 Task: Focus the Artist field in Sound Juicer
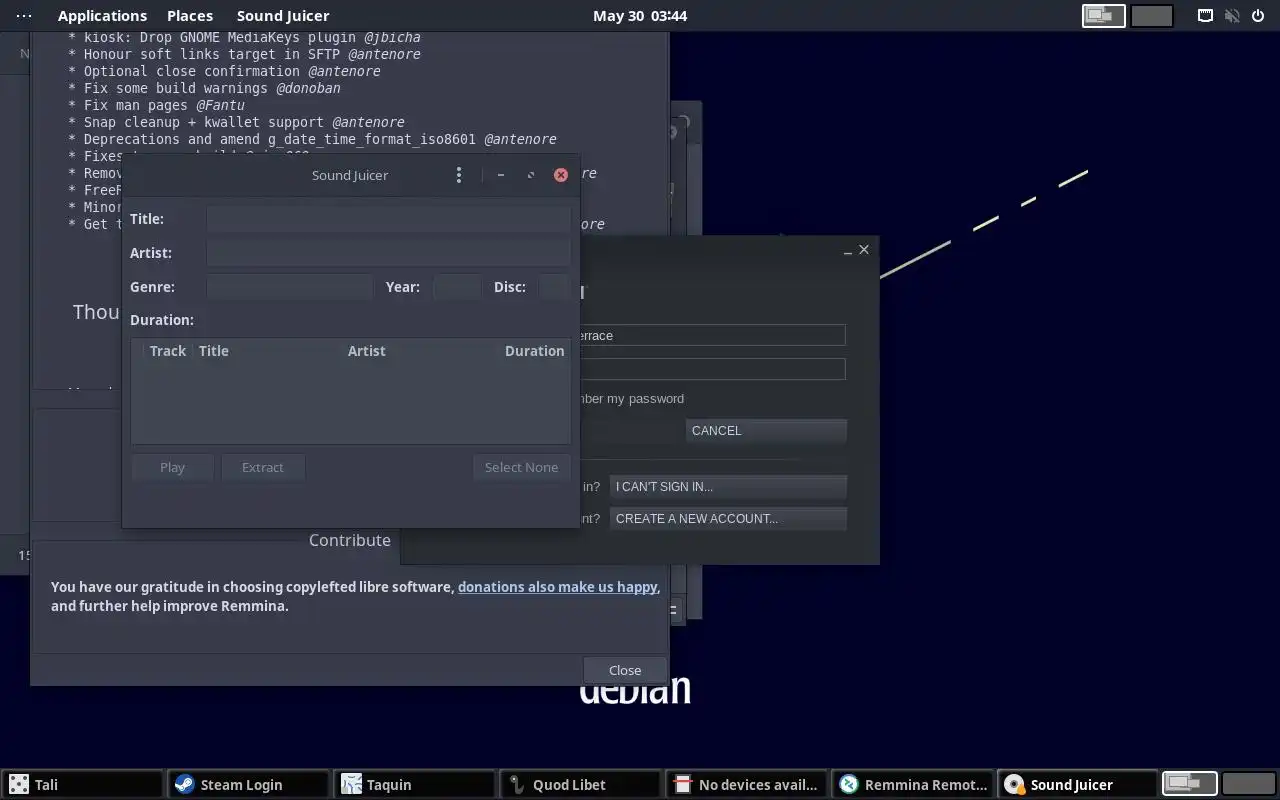pyautogui.click(x=388, y=253)
